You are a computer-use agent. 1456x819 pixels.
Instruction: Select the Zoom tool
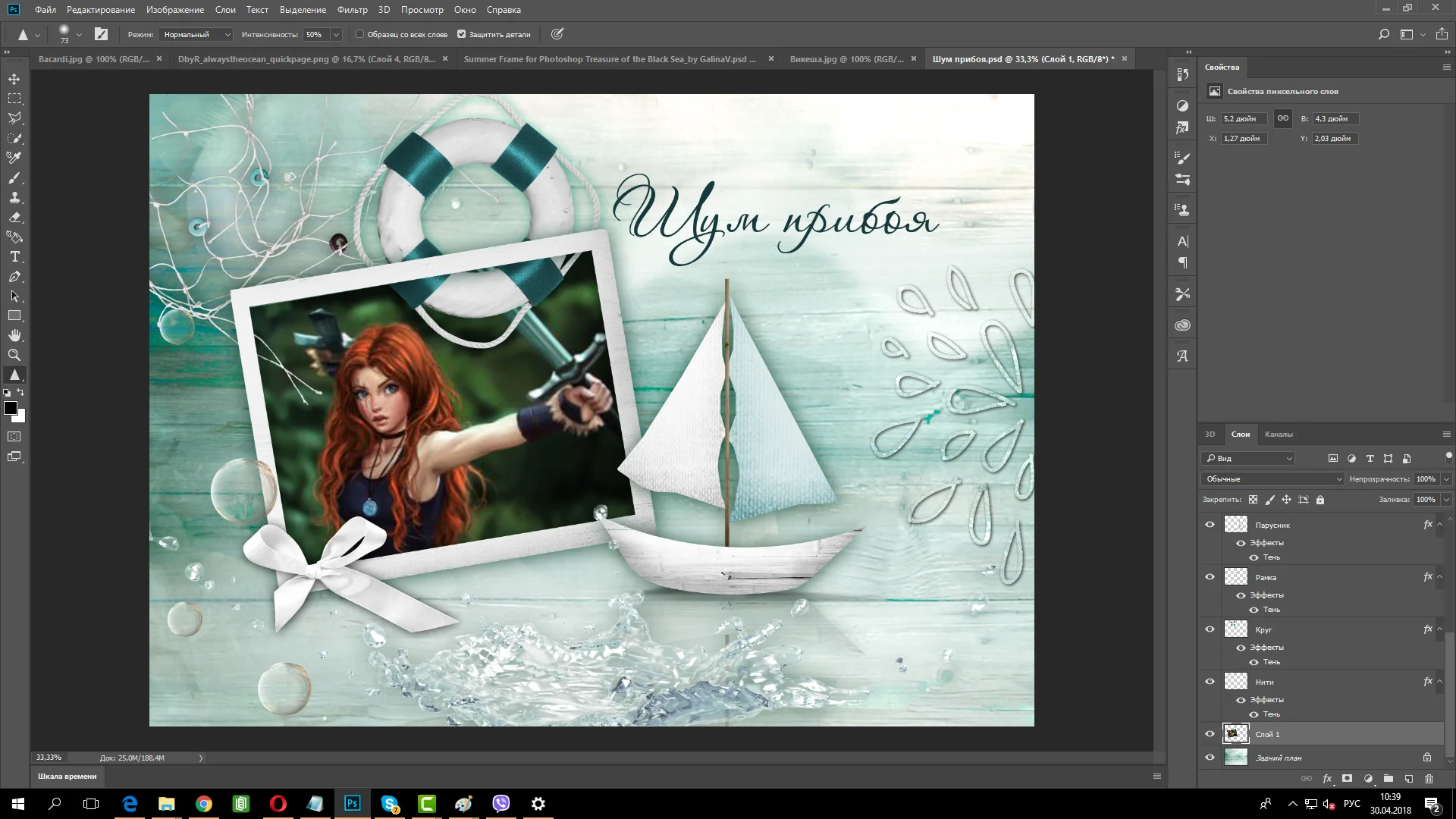coord(14,355)
